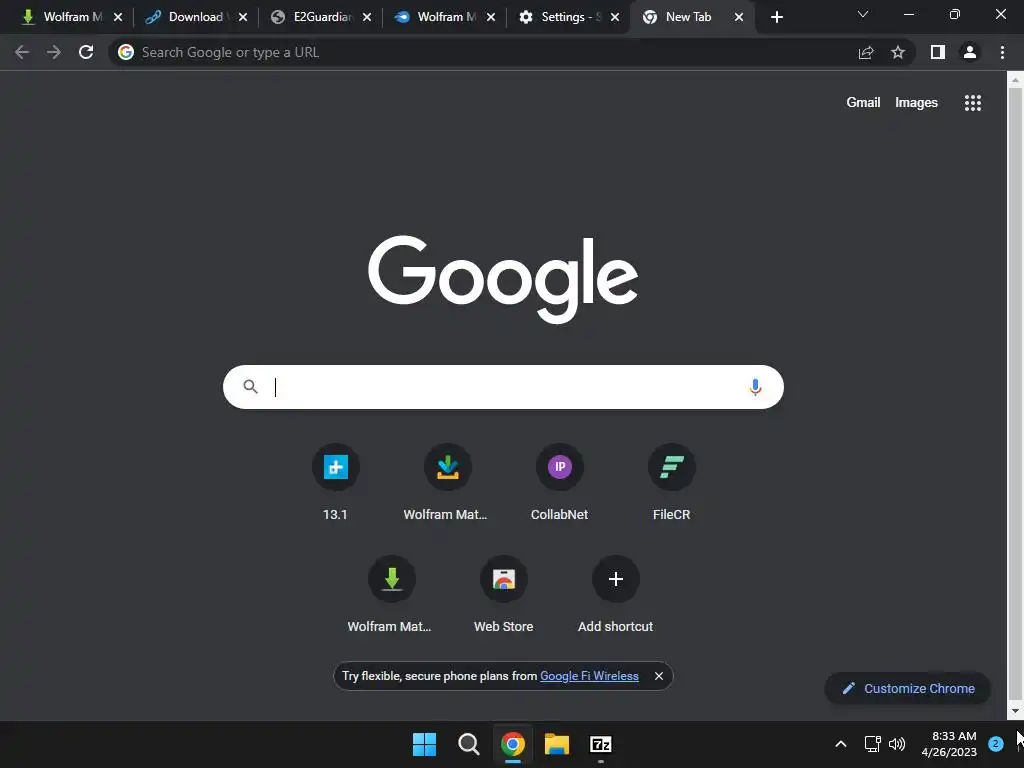Open the notifications badge showing 2
Viewport: 1024px width, 768px height.
[995, 743]
